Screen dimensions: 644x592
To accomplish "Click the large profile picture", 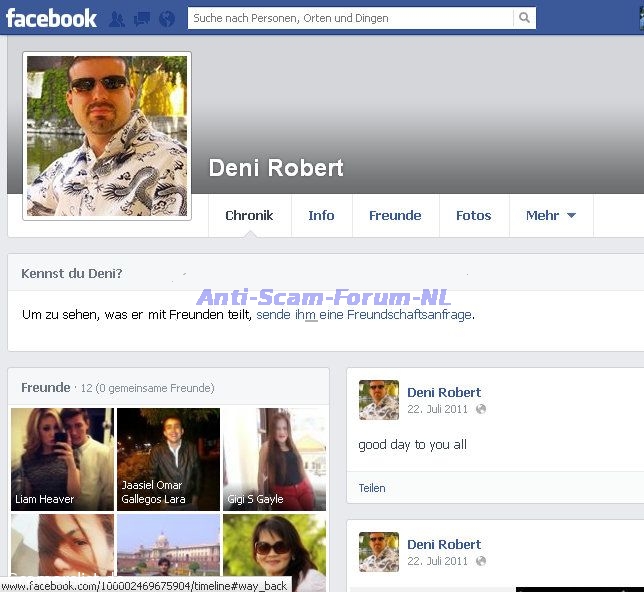I will (x=107, y=135).
